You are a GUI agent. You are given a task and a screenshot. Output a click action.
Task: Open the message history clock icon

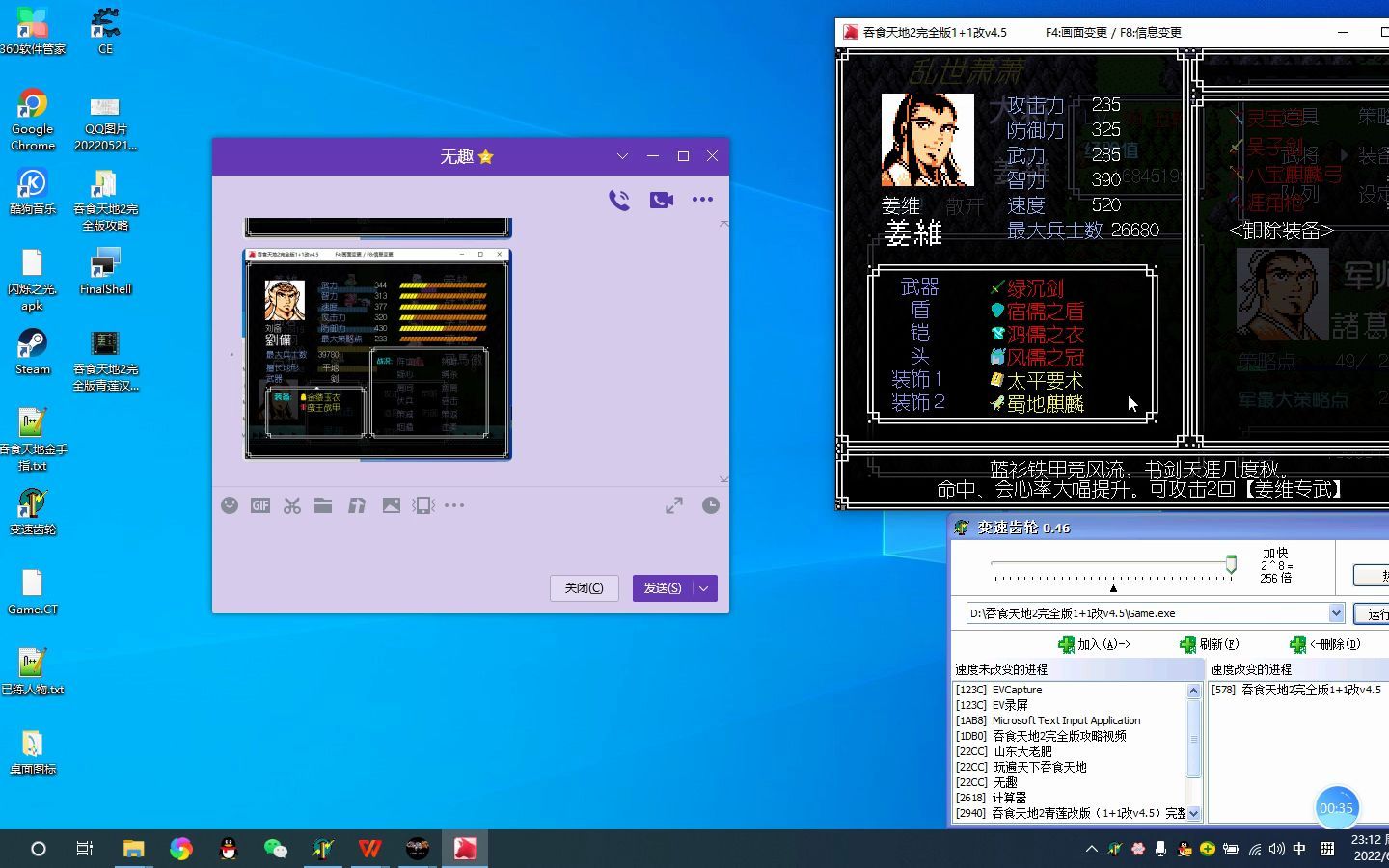point(711,505)
